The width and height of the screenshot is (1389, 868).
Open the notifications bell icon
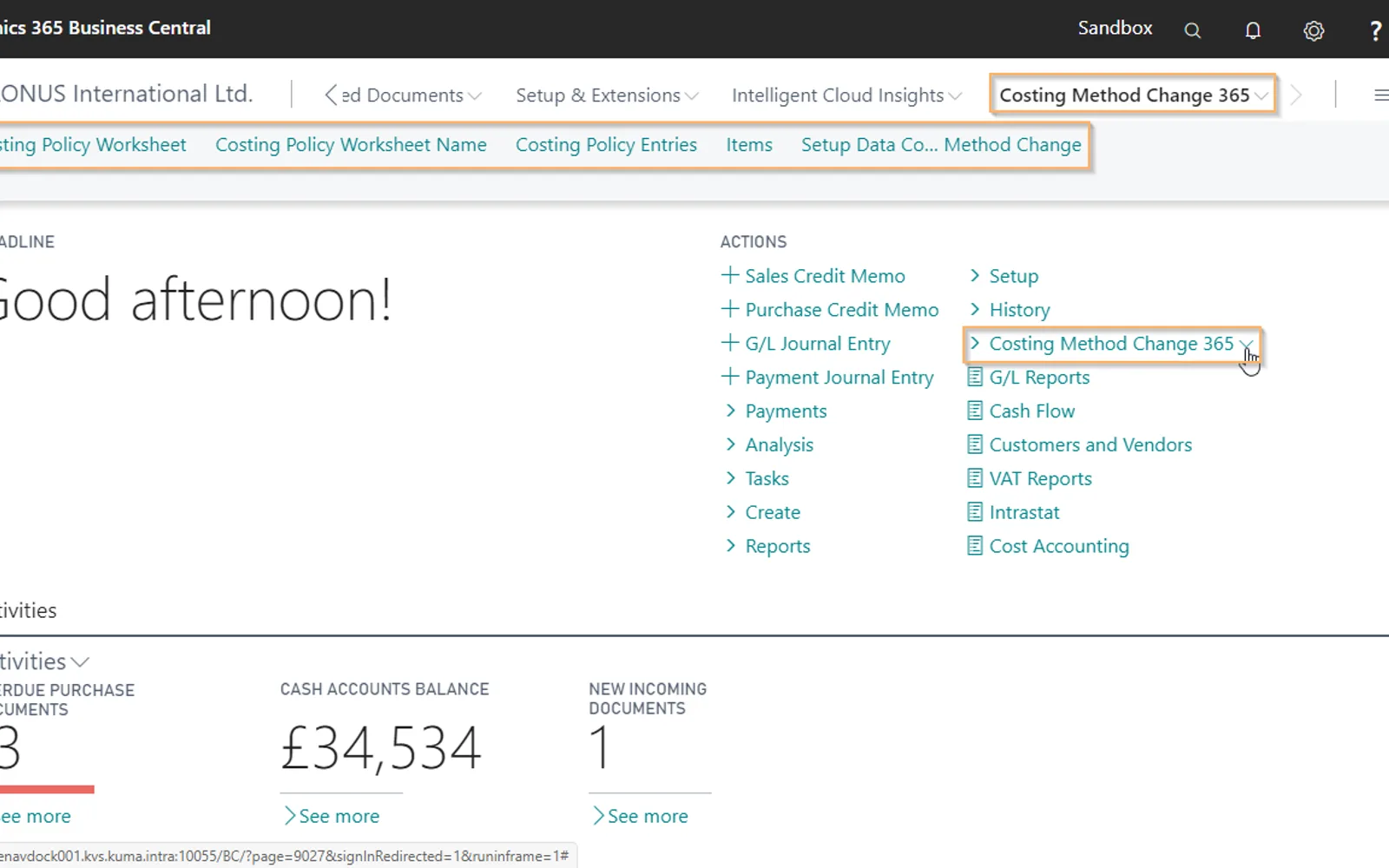[x=1253, y=30]
